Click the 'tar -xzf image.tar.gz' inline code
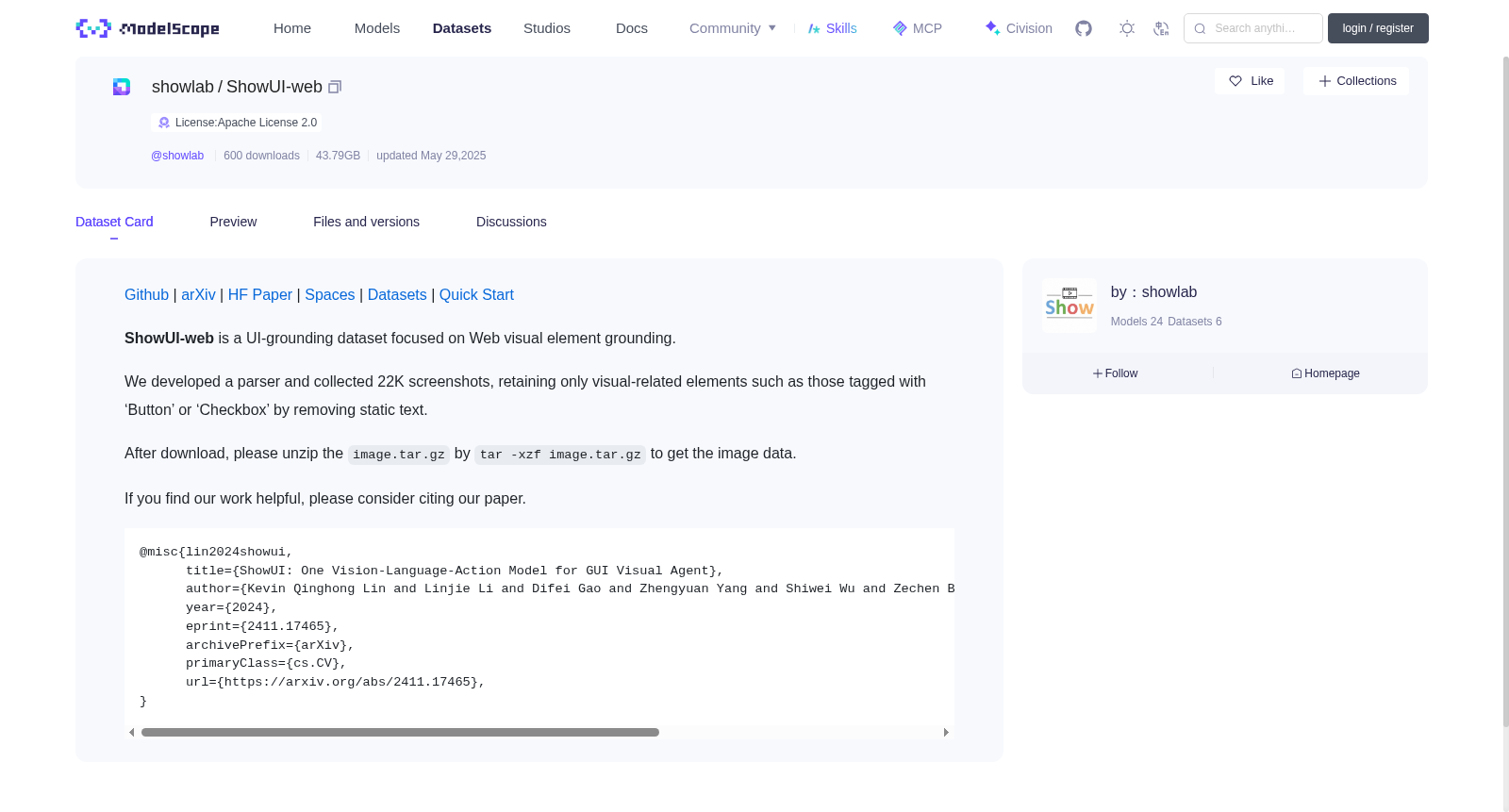This screenshot has height=812, width=1509. tap(560, 455)
